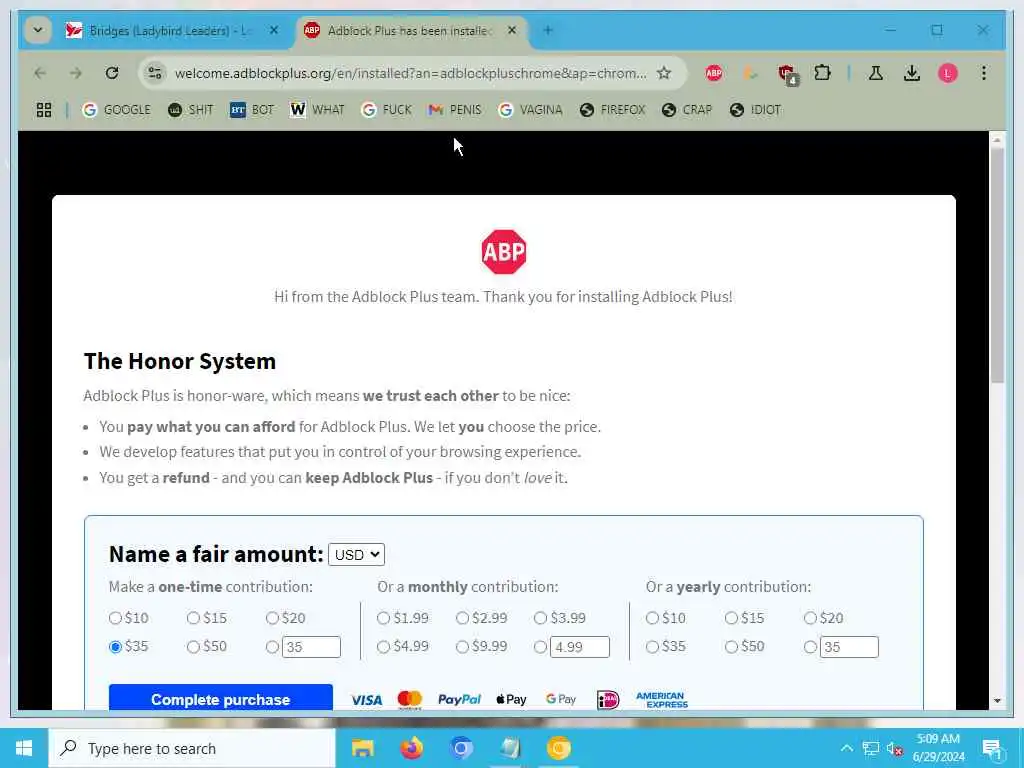
Task: Open the CRAP bookmark
Action: (x=687, y=110)
